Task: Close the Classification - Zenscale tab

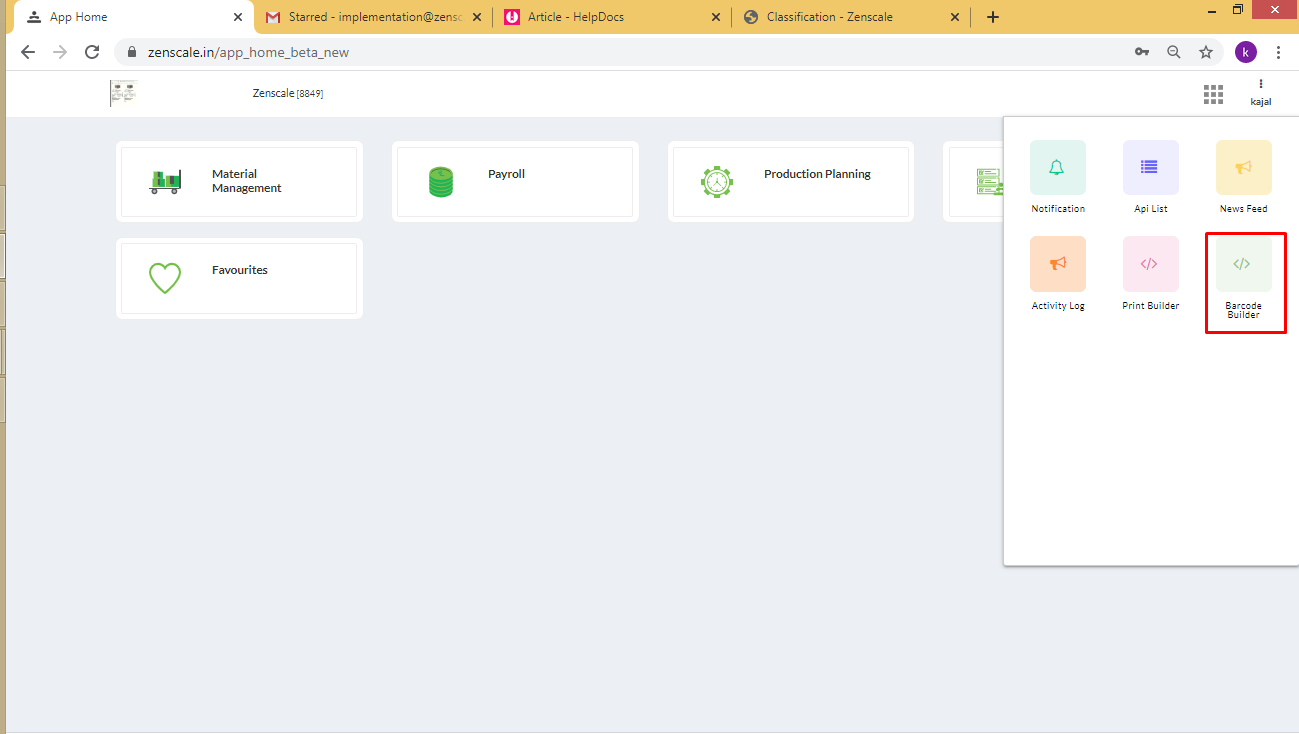Action: 955,17
